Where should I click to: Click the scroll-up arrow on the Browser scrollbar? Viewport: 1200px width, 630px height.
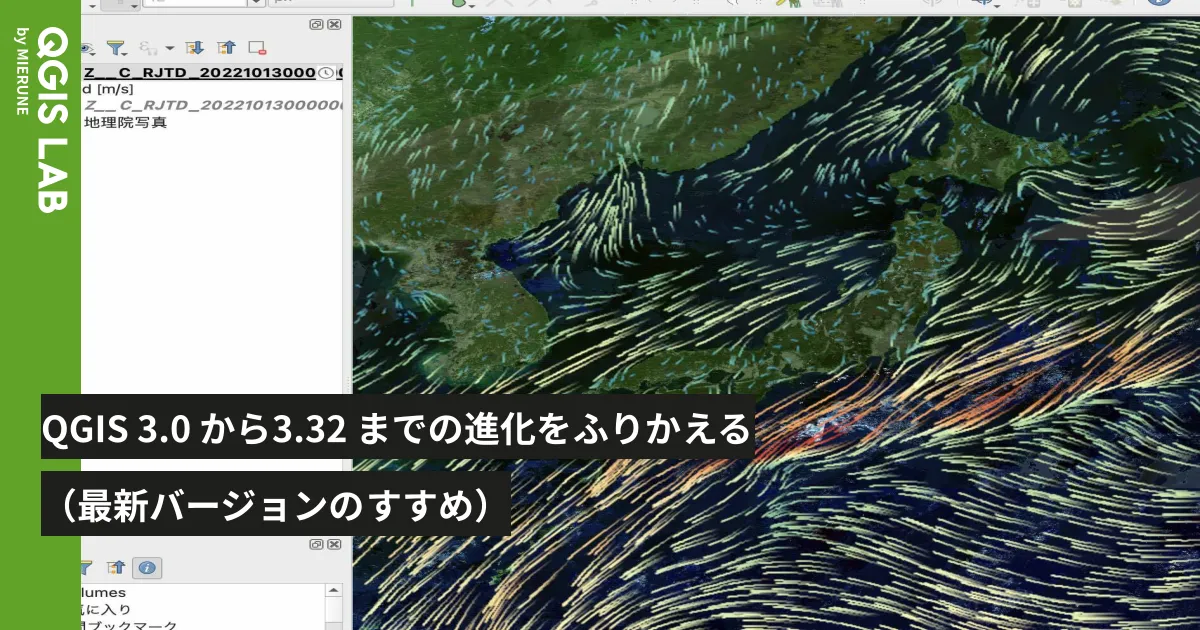332,590
